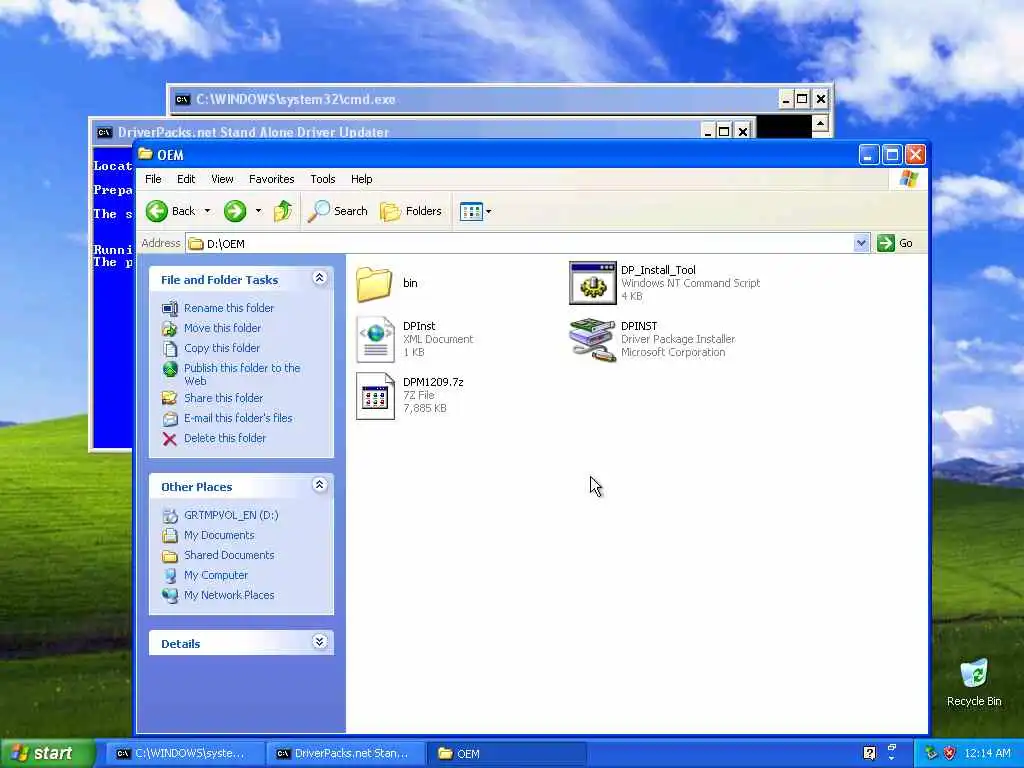Screen dimensions: 1024x768
Task: Select the DPInst XML Document icon
Action: click(376, 339)
